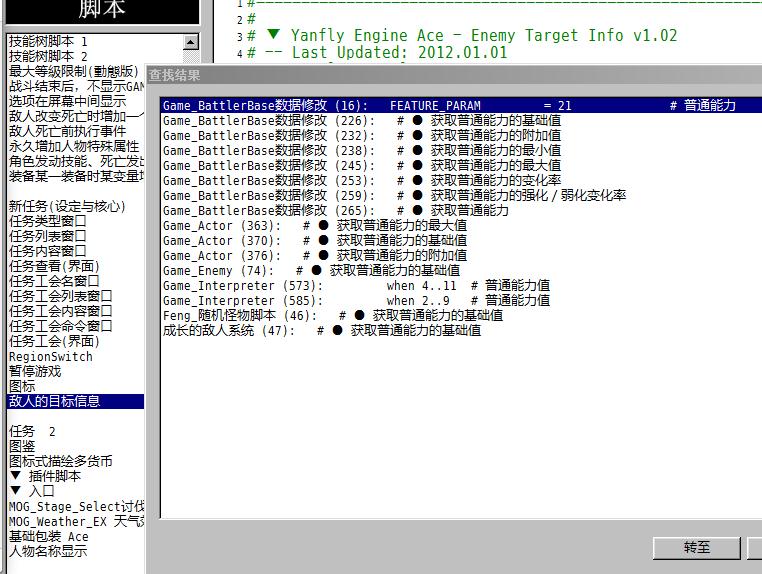Select script 图标
This screenshot has height=574, width=762.
22,387
